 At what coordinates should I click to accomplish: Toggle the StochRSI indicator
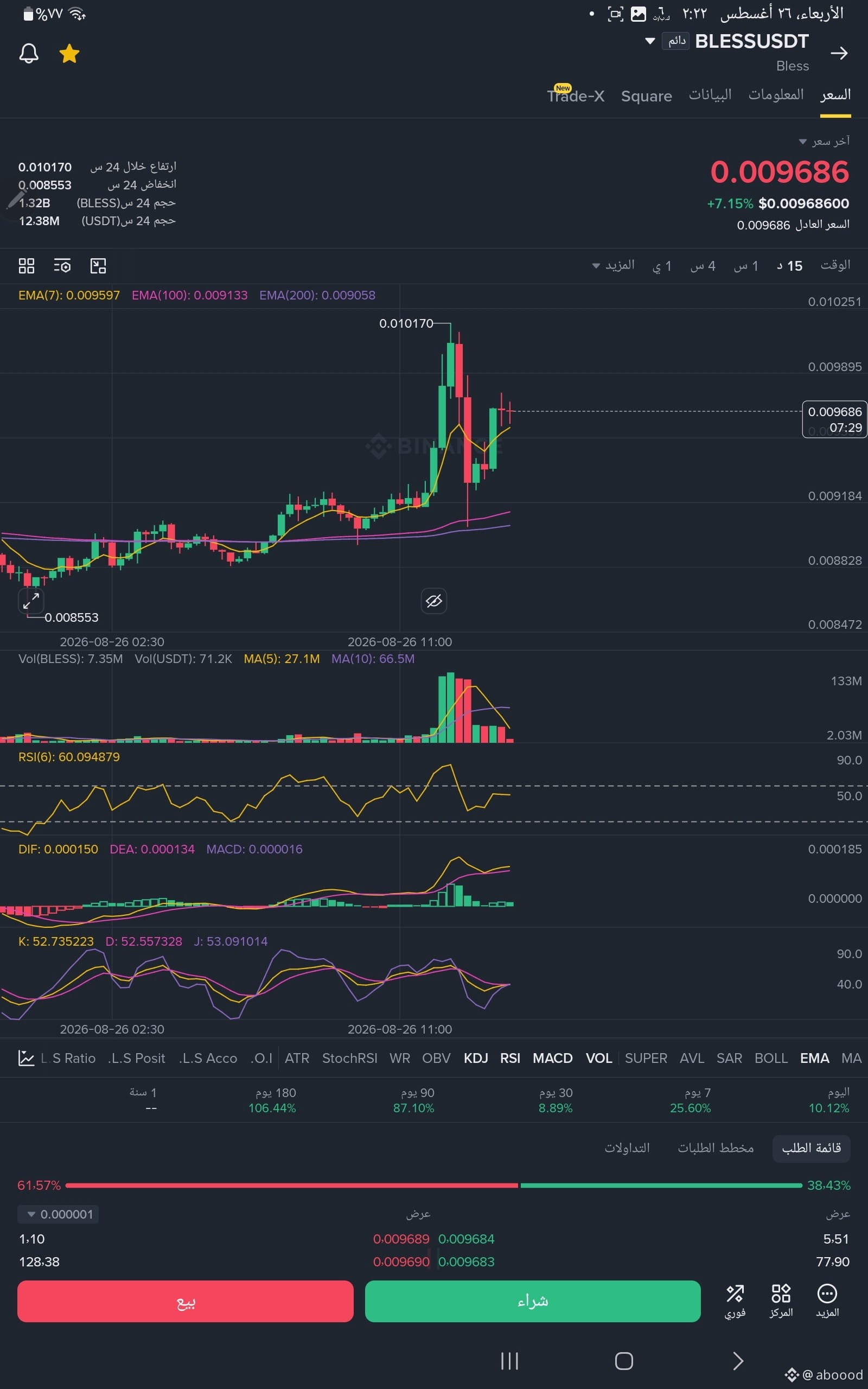tap(349, 1058)
